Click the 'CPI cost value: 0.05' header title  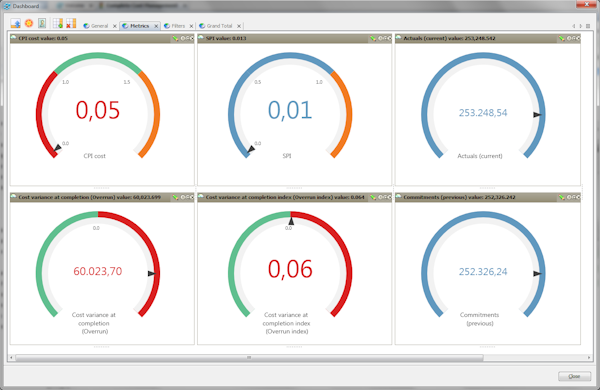click(43, 38)
